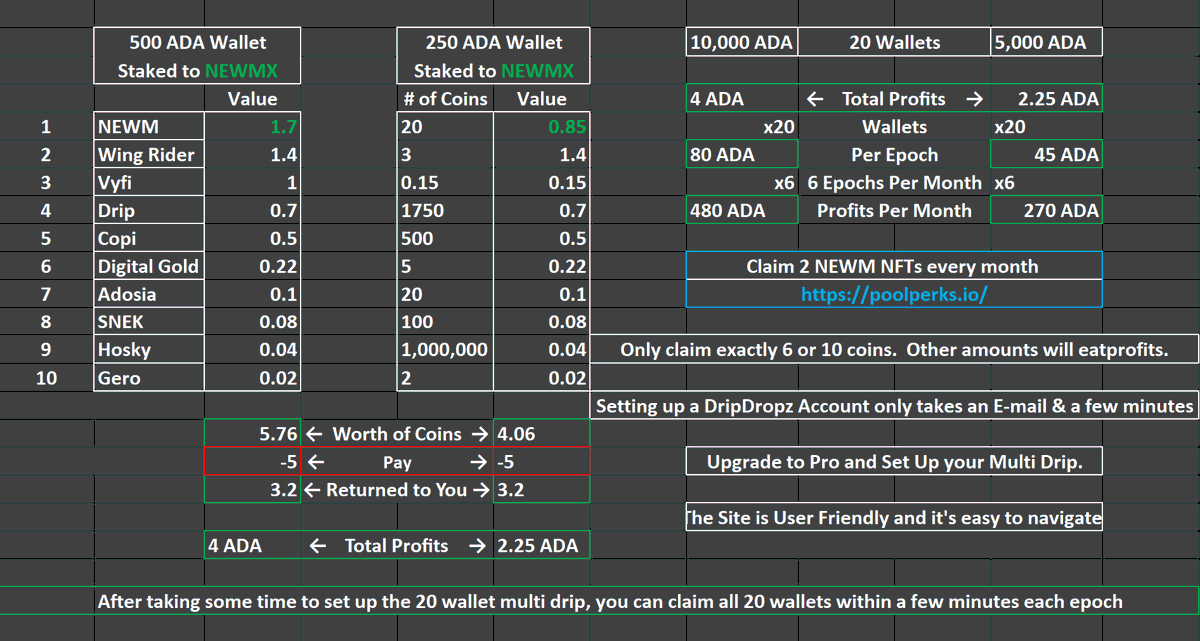Select the '480 ADA' monthly profit cell
The image size is (1200, 641).
(741, 211)
